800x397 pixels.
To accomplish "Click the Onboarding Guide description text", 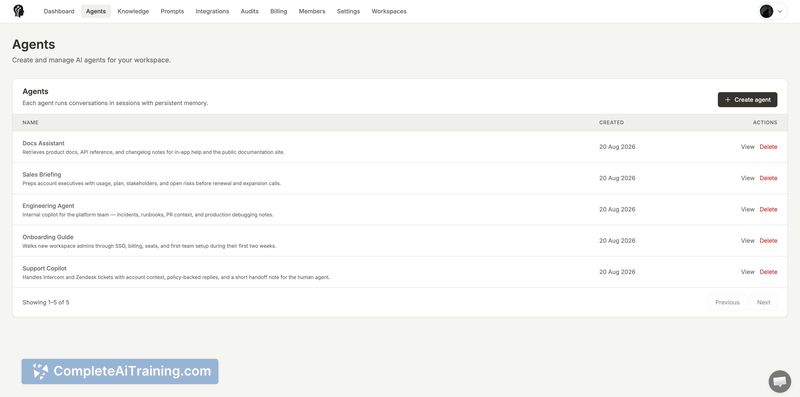I will 149,246.
